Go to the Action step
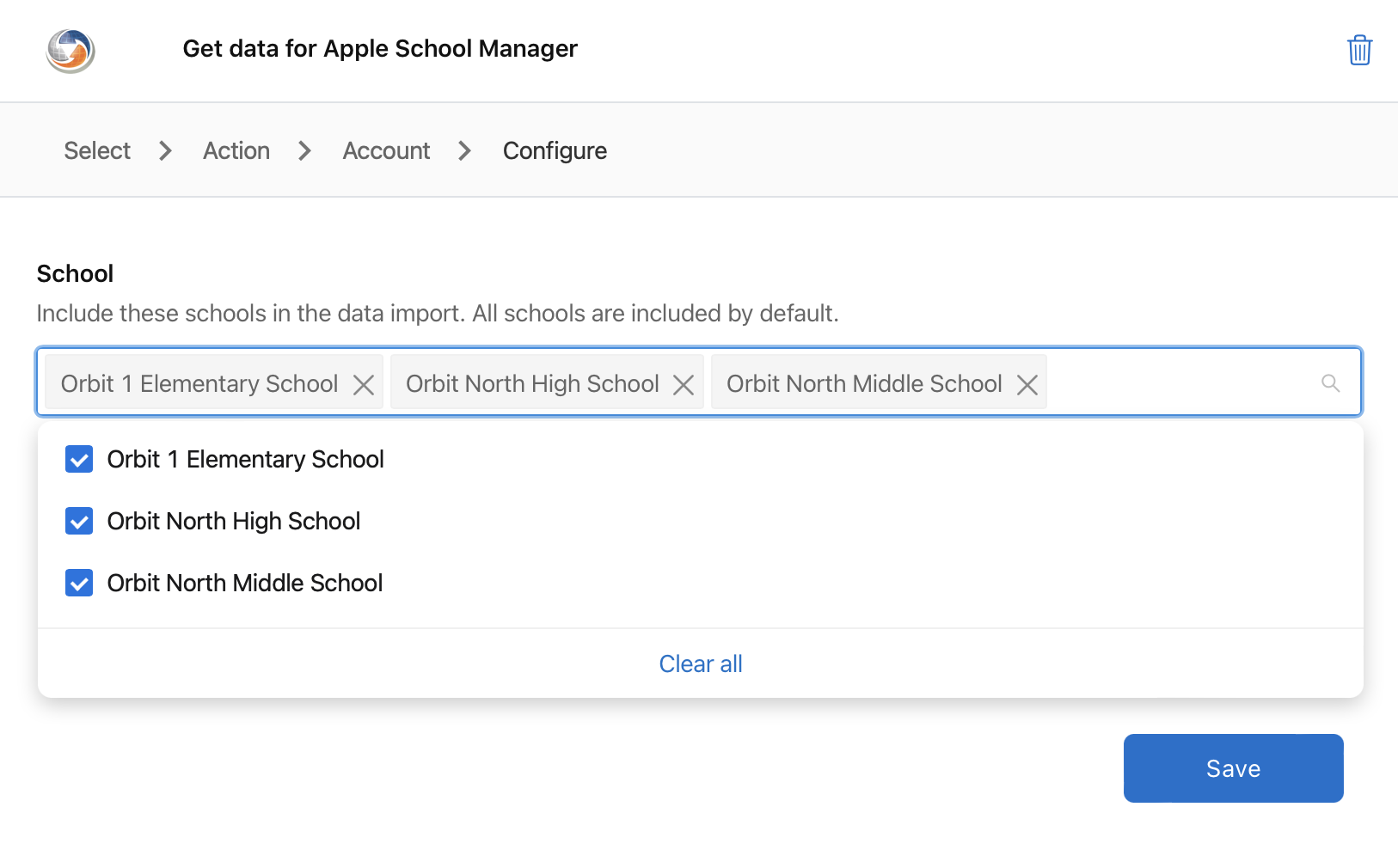Screen dimensions: 1398x868 [x=236, y=150]
